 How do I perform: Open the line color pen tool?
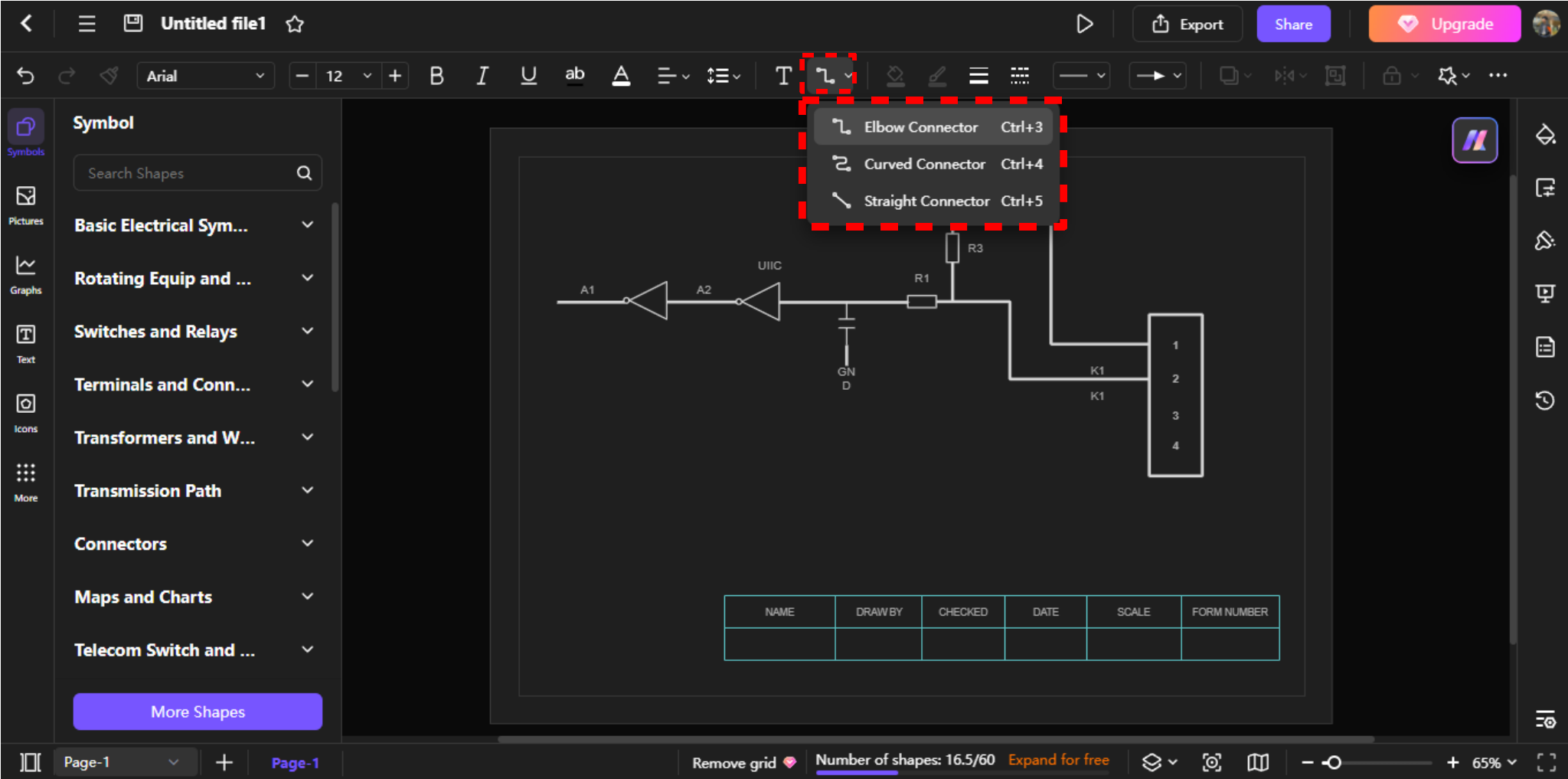pyautogui.click(x=937, y=76)
